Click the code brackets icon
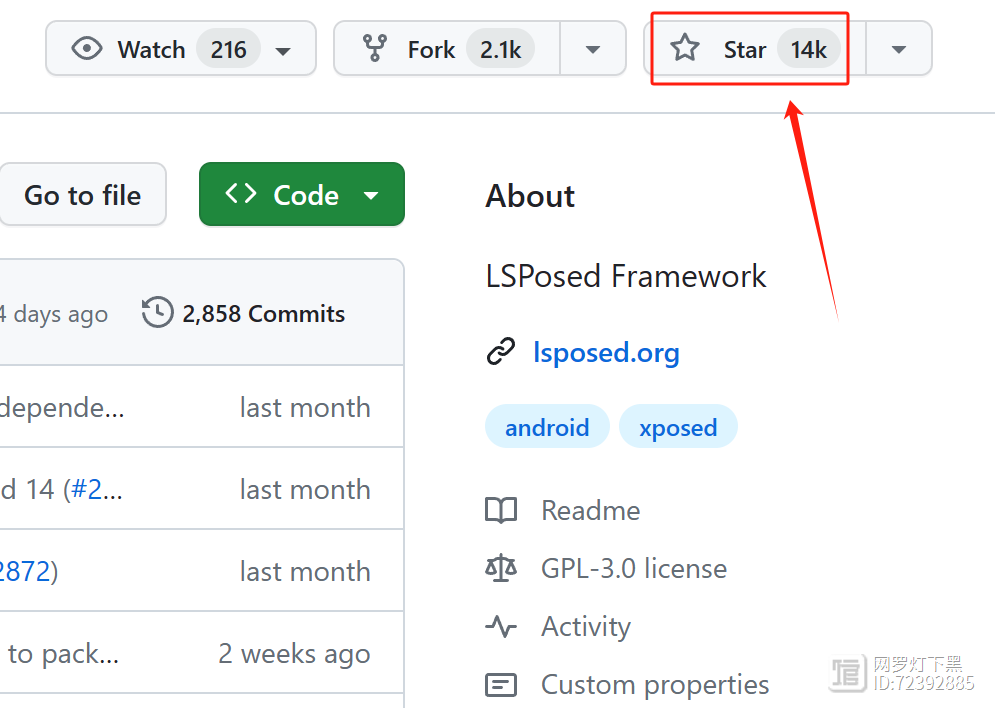Image resolution: width=995 pixels, height=708 pixels. coord(241,193)
